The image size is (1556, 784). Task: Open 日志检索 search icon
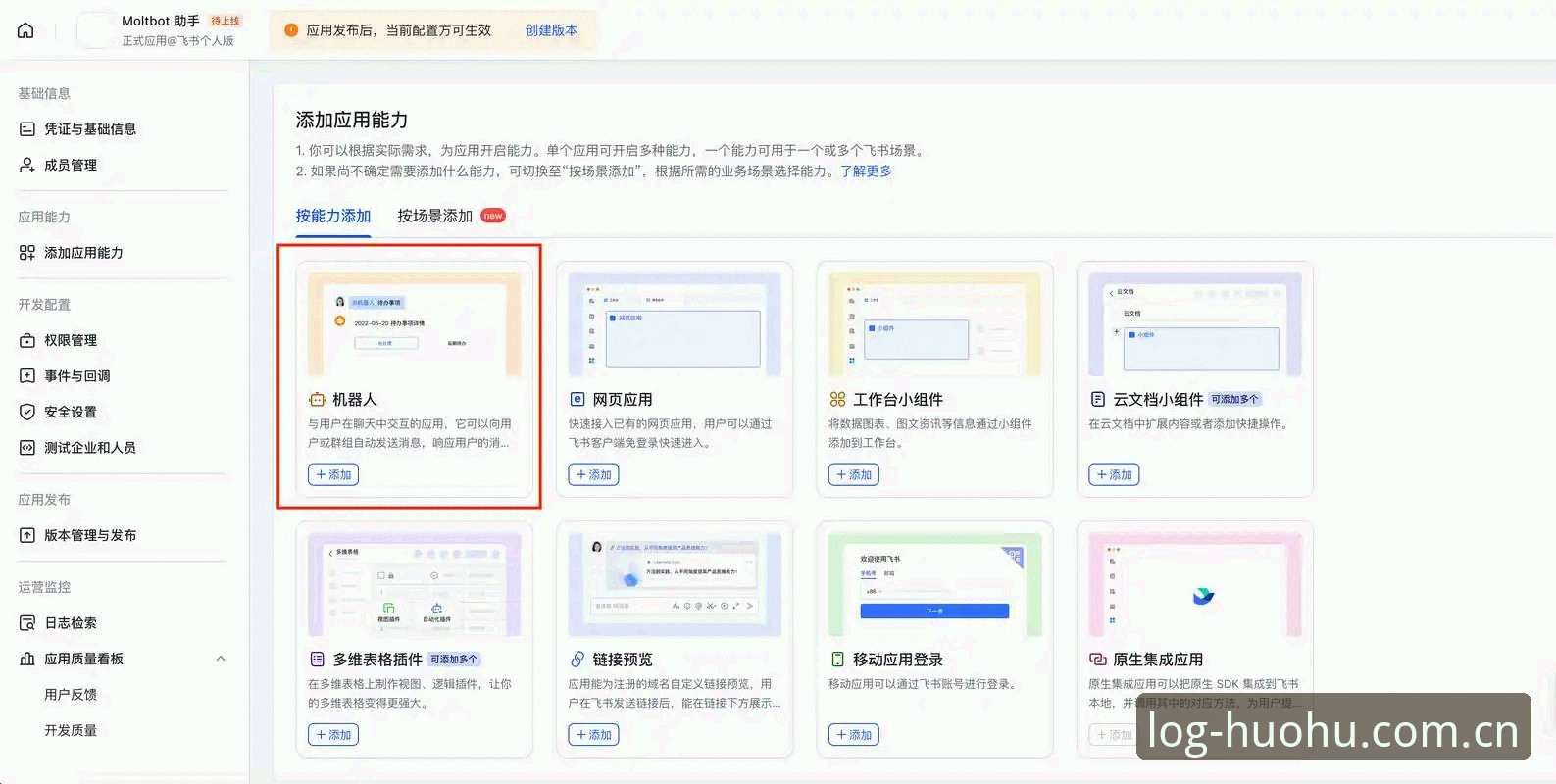point(27,622)
